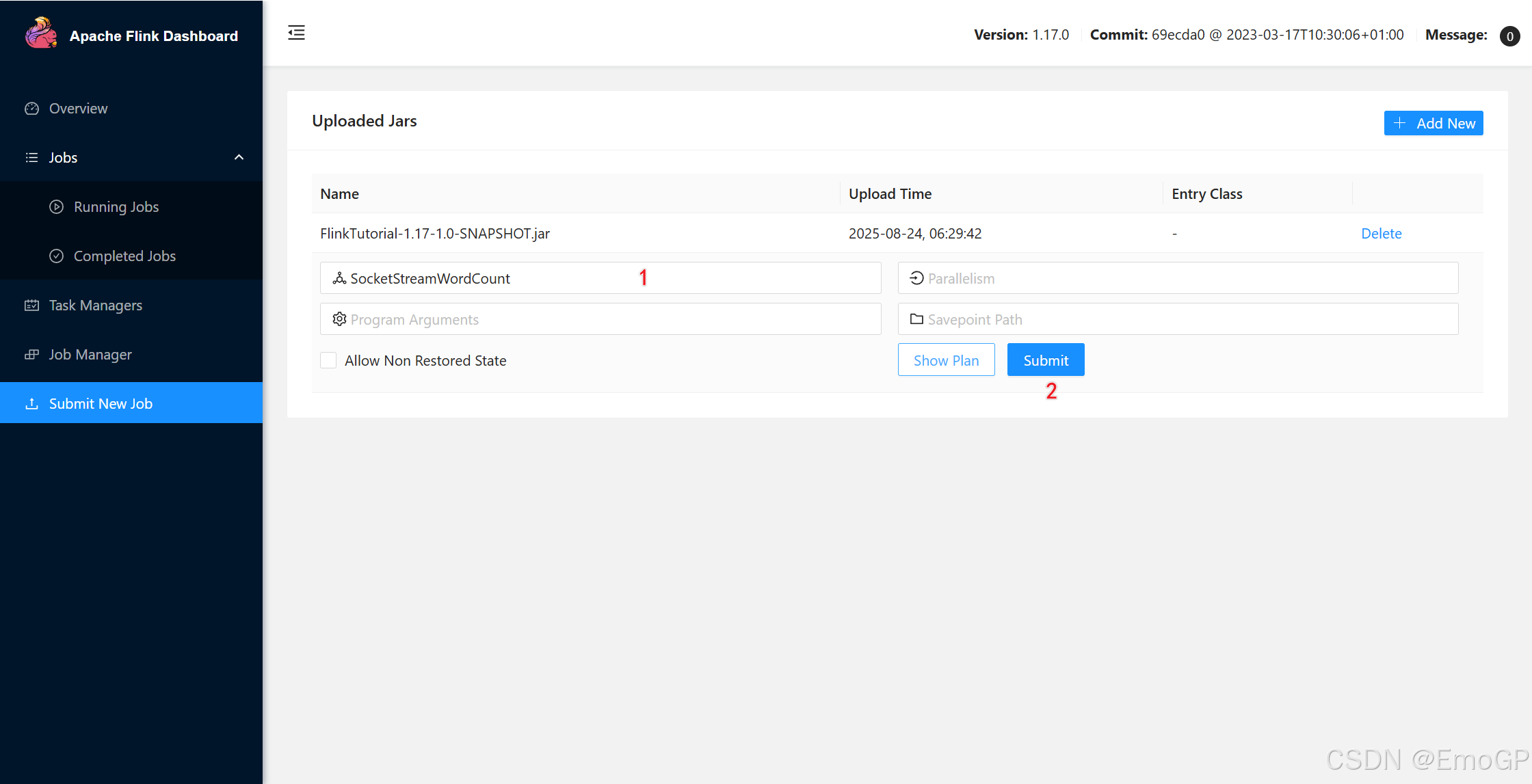Click the Commit: 69ecda0 text
Viewport: 1532px width, 784px height.
coord(1247,35)
